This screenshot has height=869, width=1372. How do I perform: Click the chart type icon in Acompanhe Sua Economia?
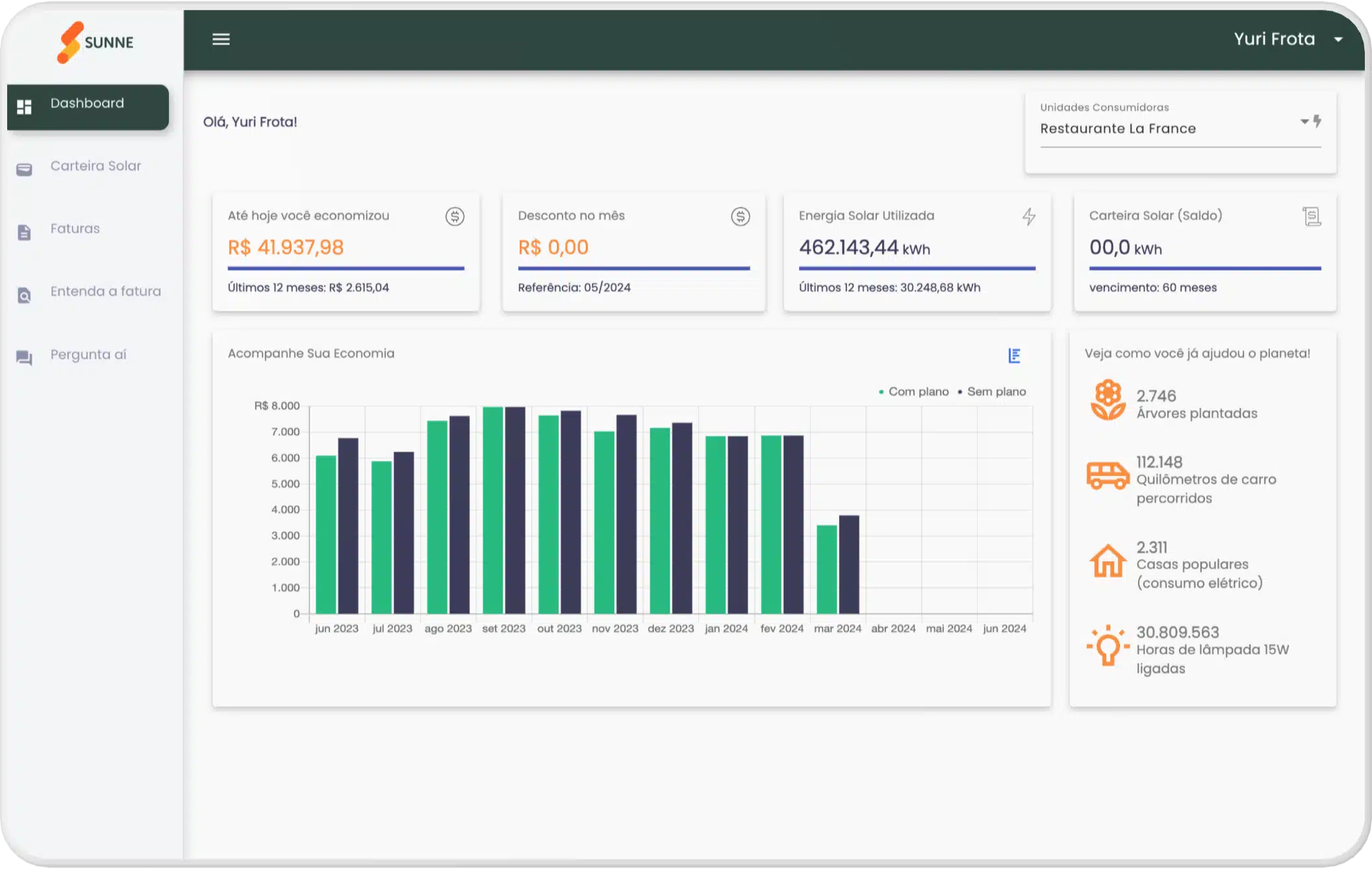click(x=1014, y=355)
